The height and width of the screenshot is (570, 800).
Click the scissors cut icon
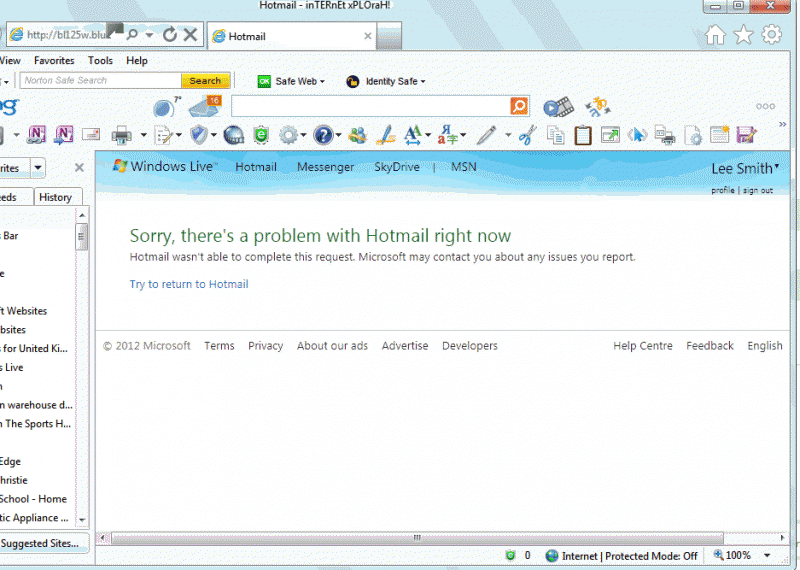click(x=528, y=136)
